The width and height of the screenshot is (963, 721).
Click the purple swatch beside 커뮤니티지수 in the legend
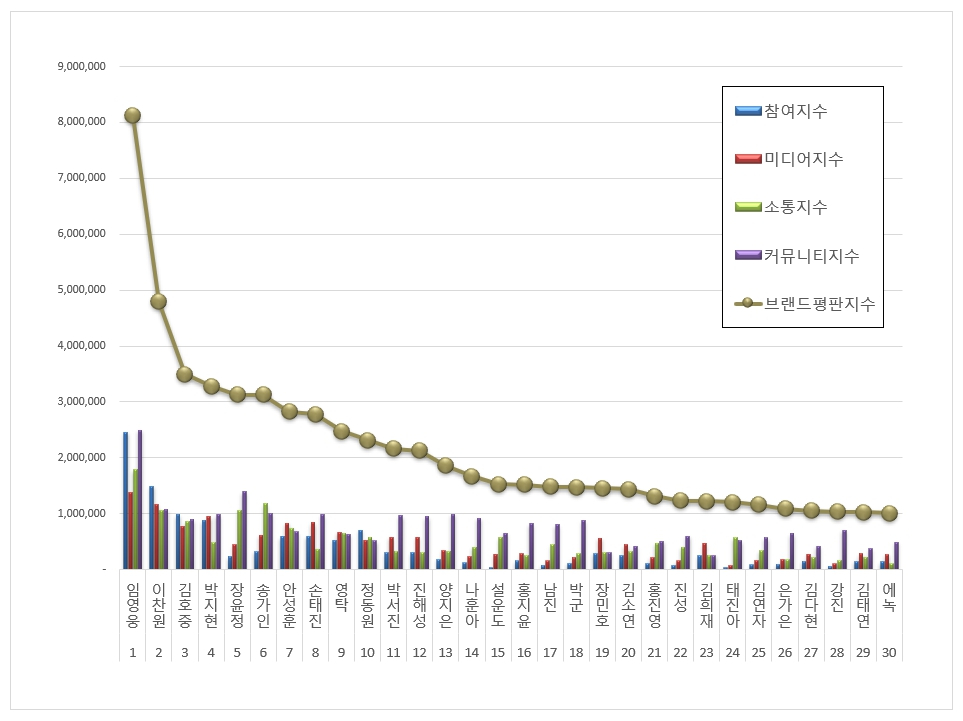[x=748, y=255]
